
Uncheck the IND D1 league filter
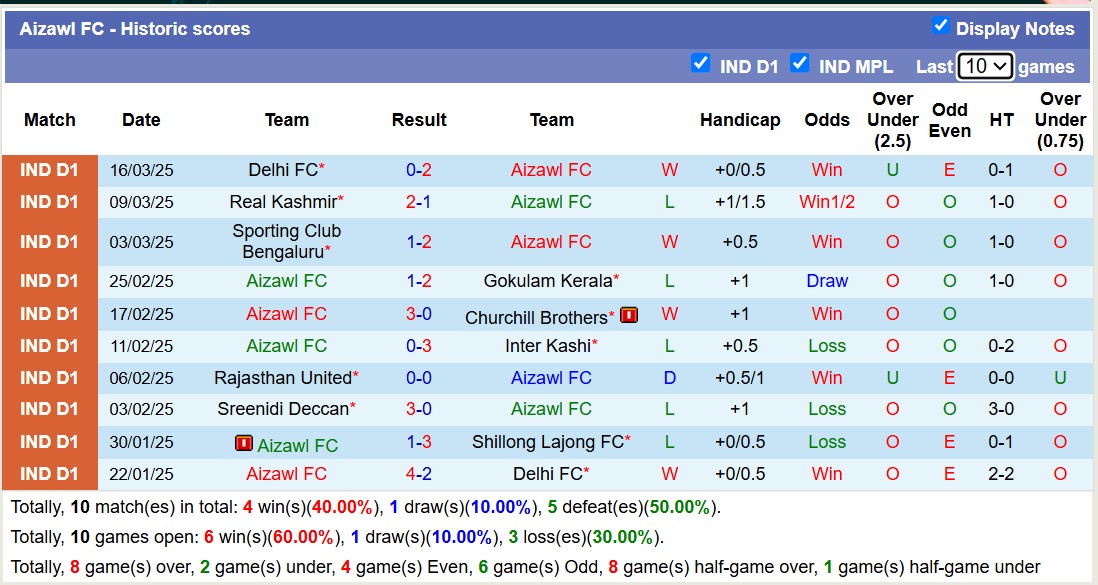(x=700, y=64)
